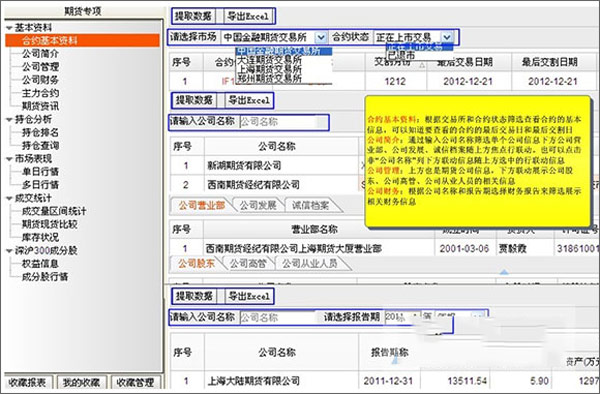Open 单日行情 in the sidebar
Viewport: 600px width, 394px height.
click(40, 172)
